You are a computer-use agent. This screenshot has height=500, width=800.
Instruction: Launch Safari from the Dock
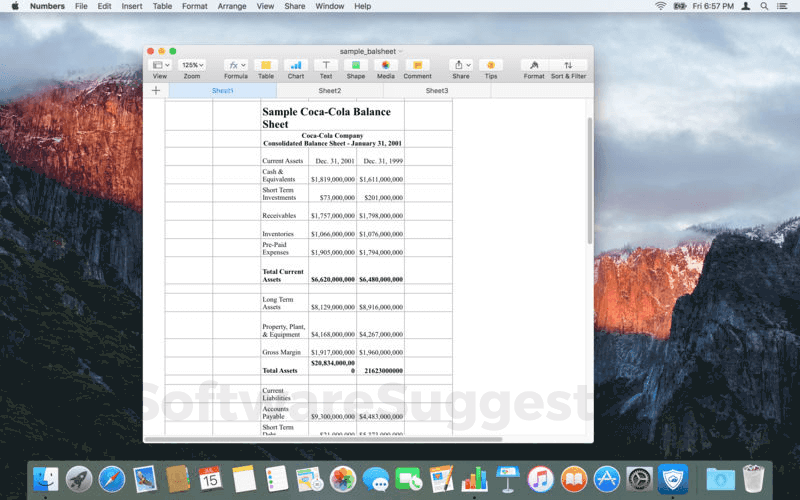[112, 479]
